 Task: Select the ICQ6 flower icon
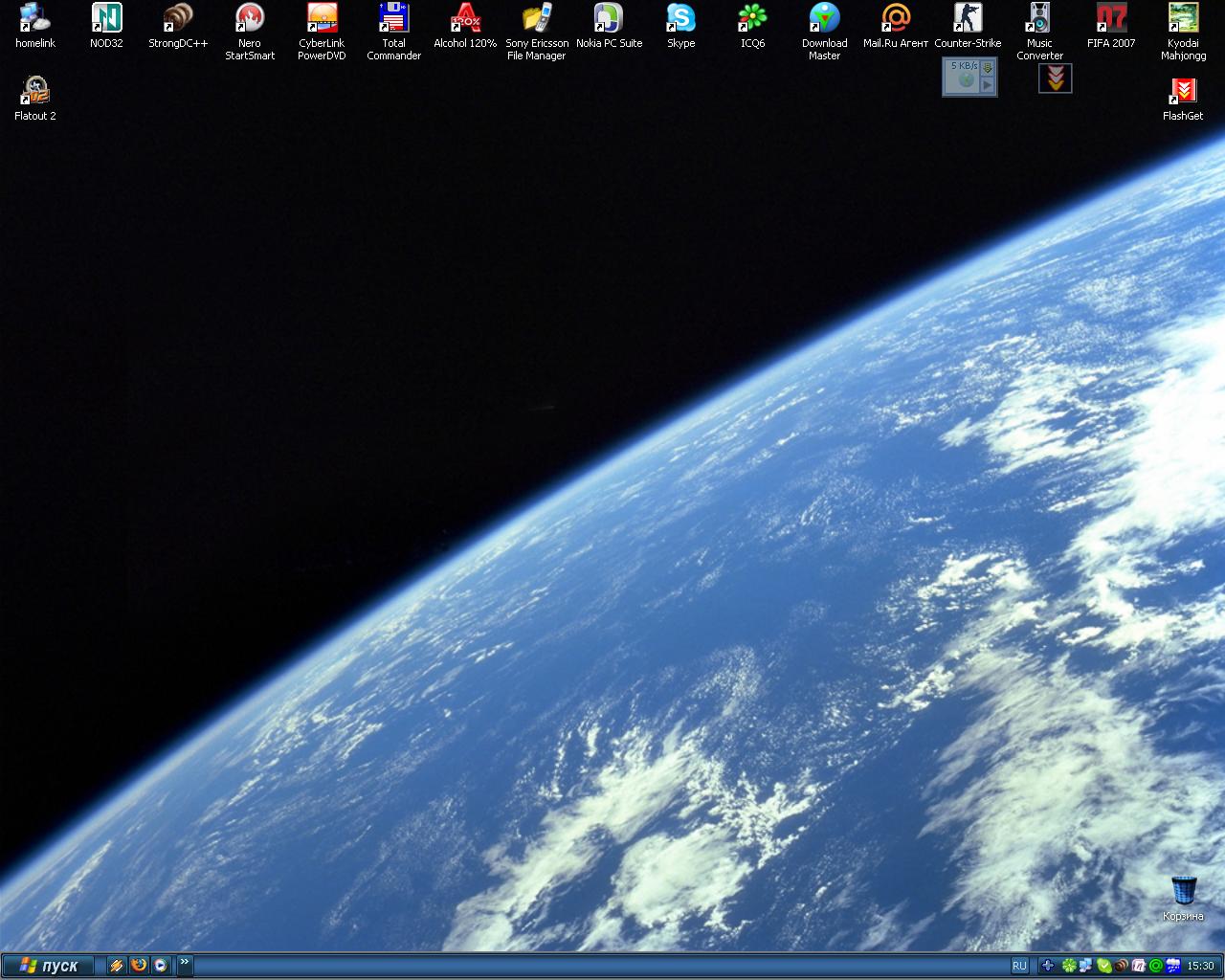point(752,26)
